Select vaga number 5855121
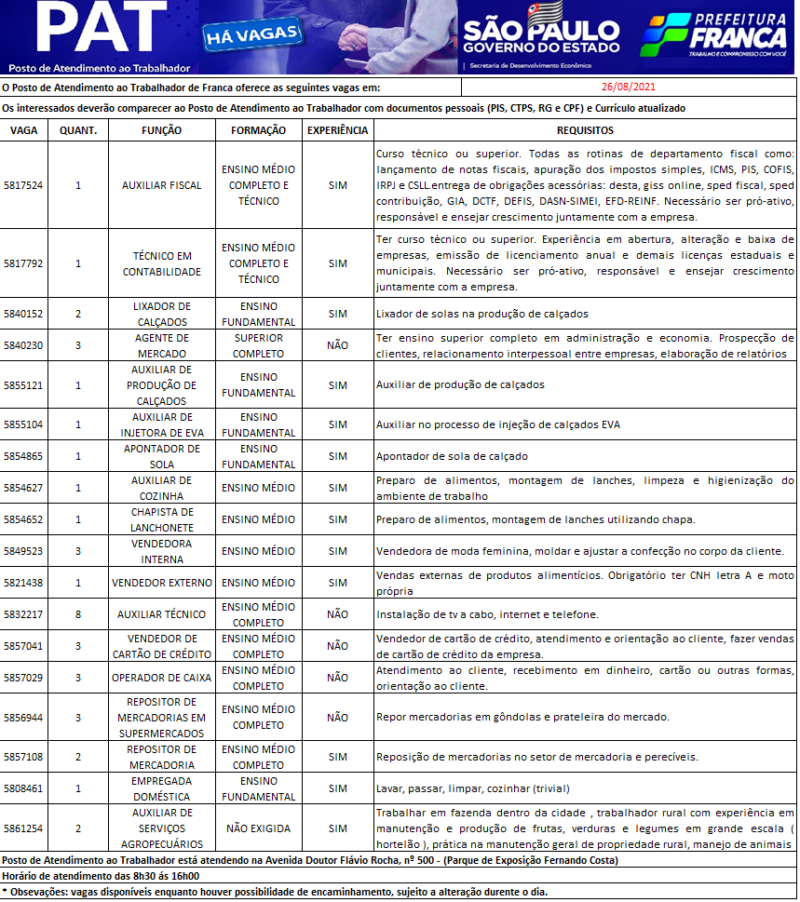800x902 pixels. point(23,385)
